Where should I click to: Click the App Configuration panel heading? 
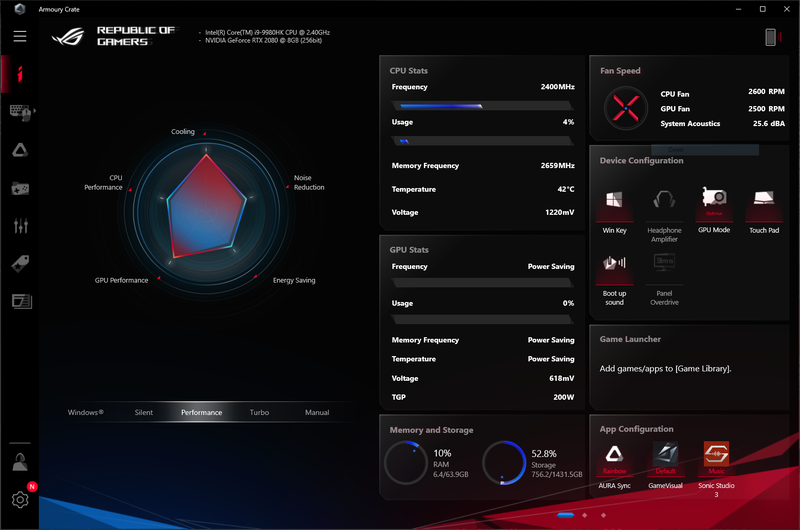[636, 429]
